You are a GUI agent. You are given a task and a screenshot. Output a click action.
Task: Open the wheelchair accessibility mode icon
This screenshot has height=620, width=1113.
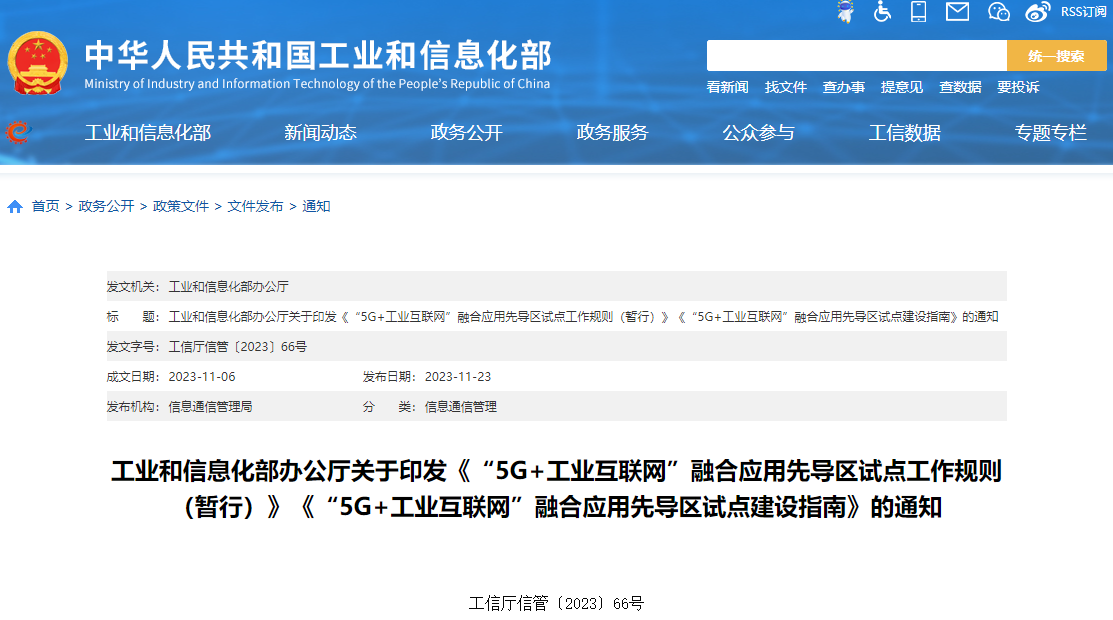click(882, 11)
